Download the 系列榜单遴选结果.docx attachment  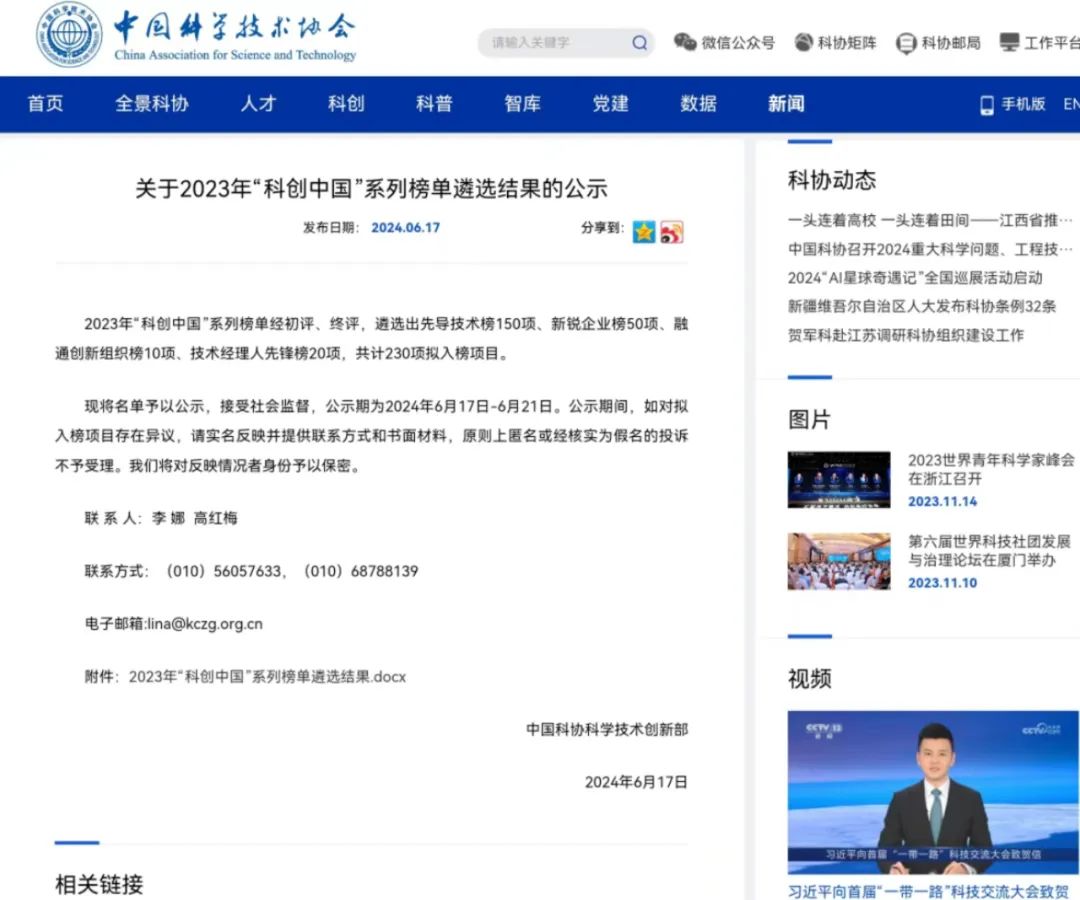coord(267,676)
